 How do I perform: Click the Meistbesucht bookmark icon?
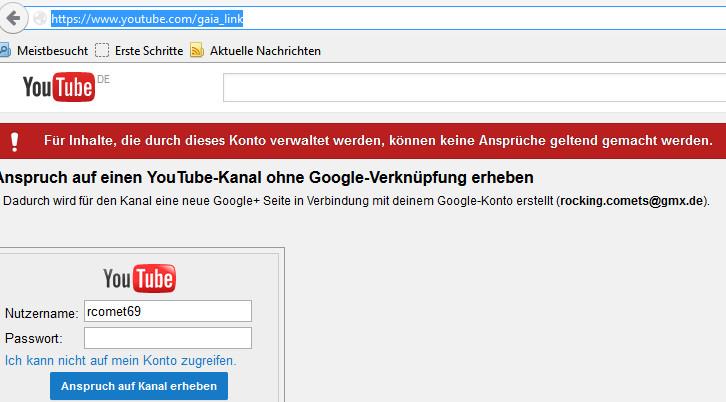coord(5,50)
